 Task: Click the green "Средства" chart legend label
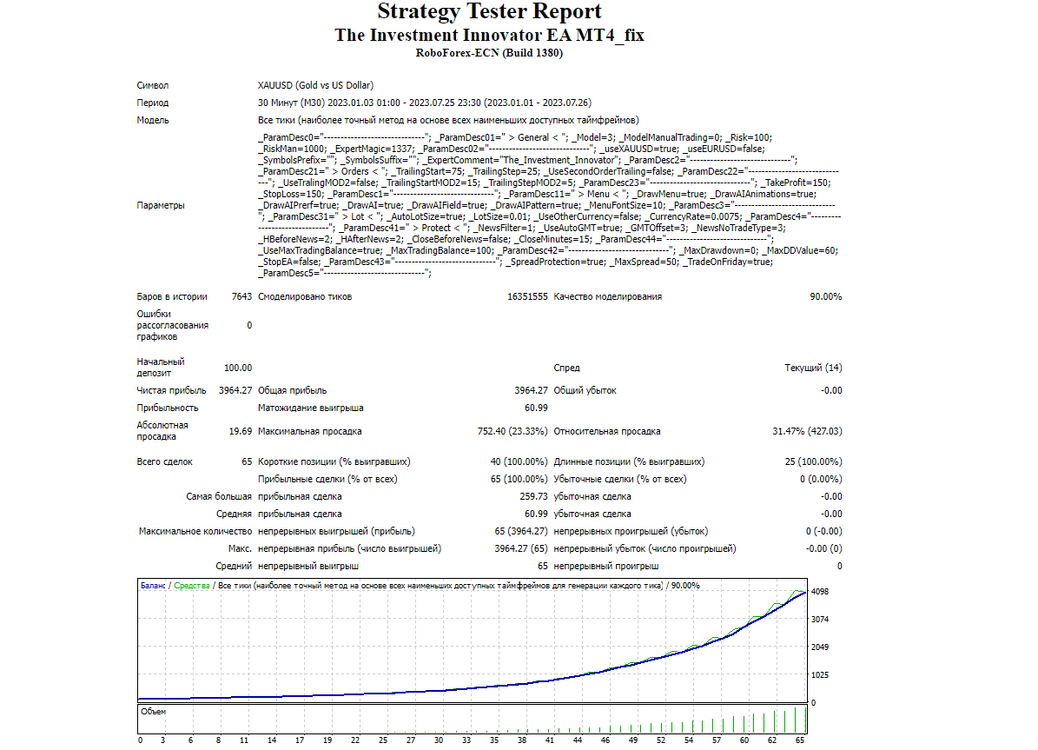click(192, 586)
